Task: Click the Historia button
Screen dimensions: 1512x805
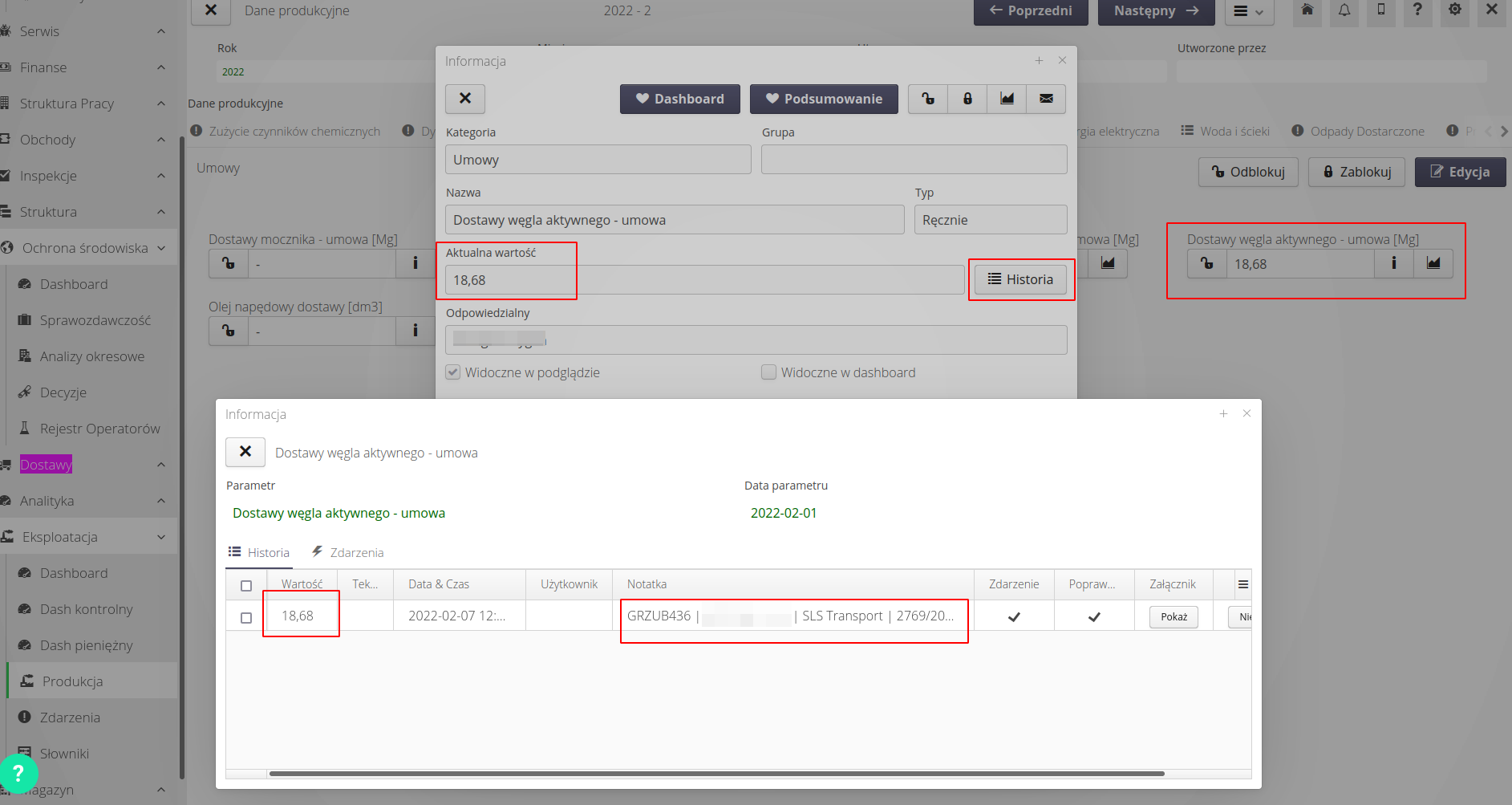Action: pos(1020,279)
